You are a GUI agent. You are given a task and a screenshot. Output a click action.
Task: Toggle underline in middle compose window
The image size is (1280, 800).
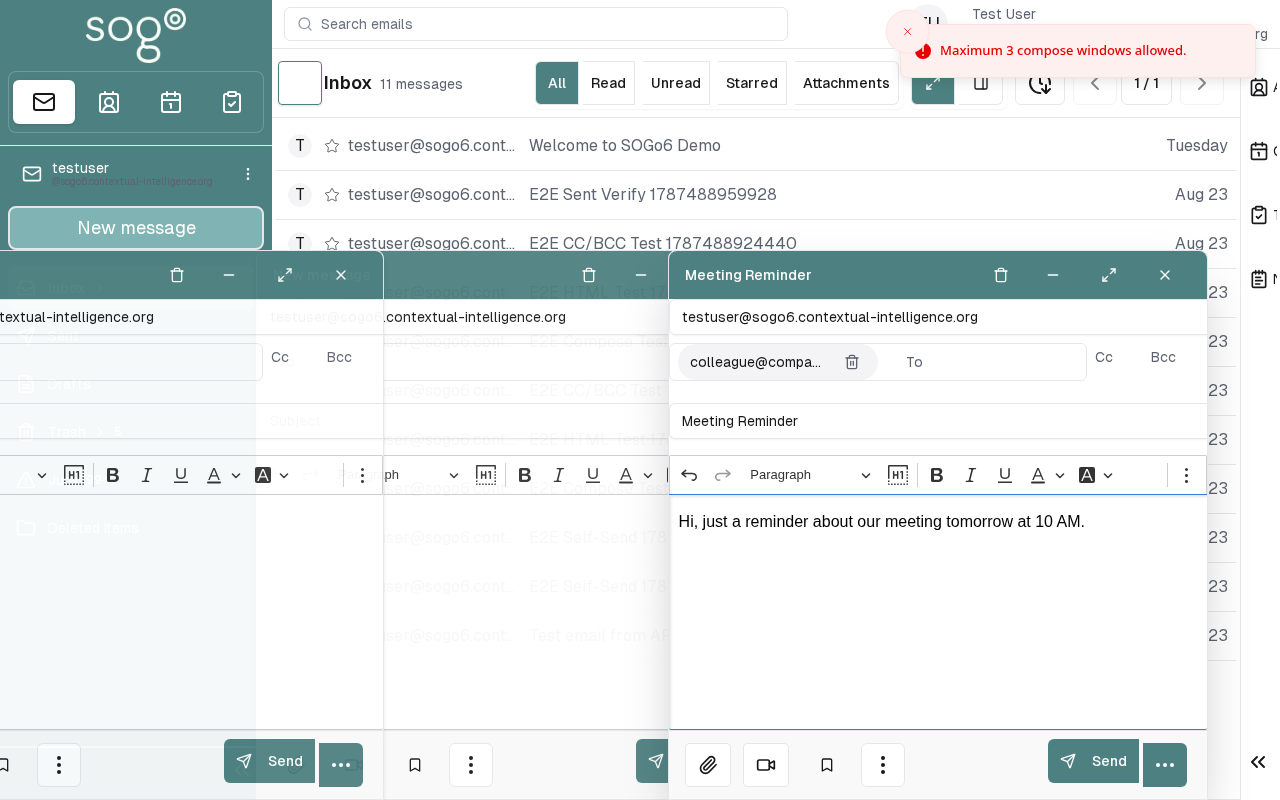tap(593, 475)
